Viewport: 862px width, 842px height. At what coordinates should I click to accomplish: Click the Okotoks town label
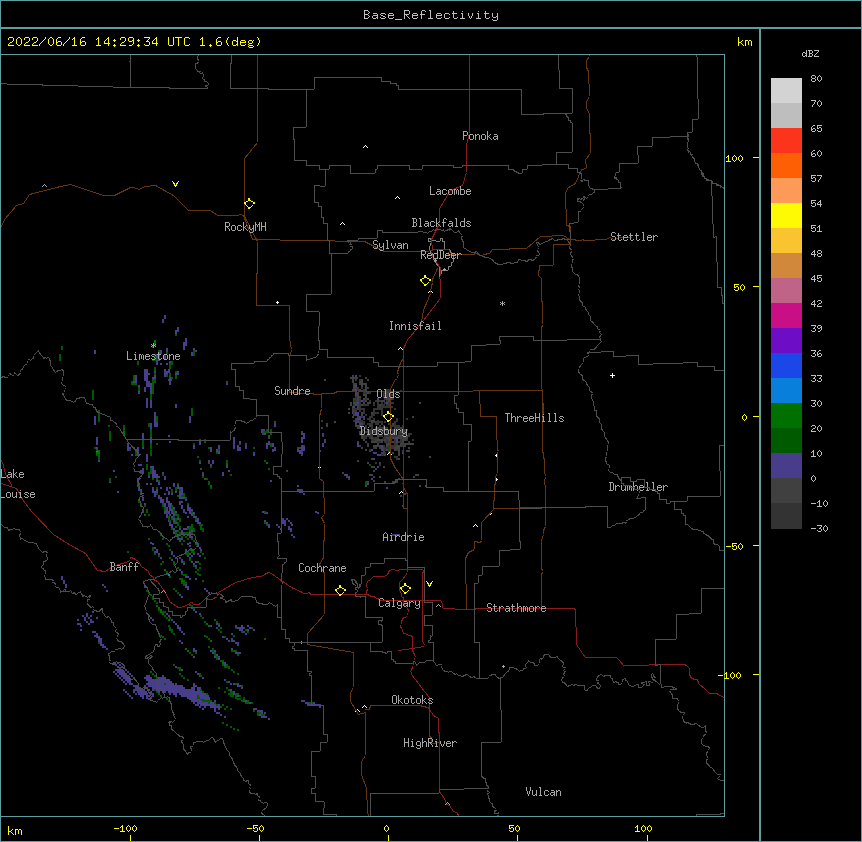click(x=412, y=700)
